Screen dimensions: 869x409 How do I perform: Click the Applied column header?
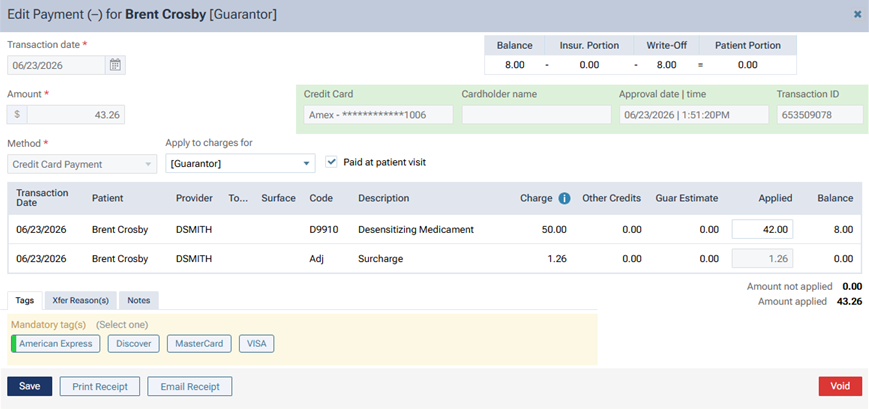click(x=775, y=198)
